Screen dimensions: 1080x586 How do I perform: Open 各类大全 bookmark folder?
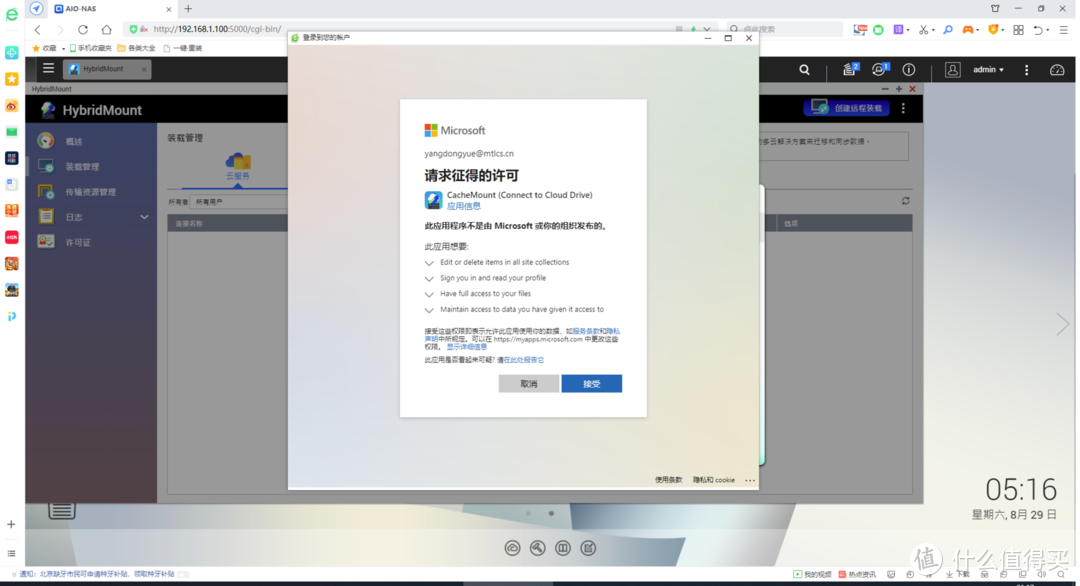pos(136,48)
